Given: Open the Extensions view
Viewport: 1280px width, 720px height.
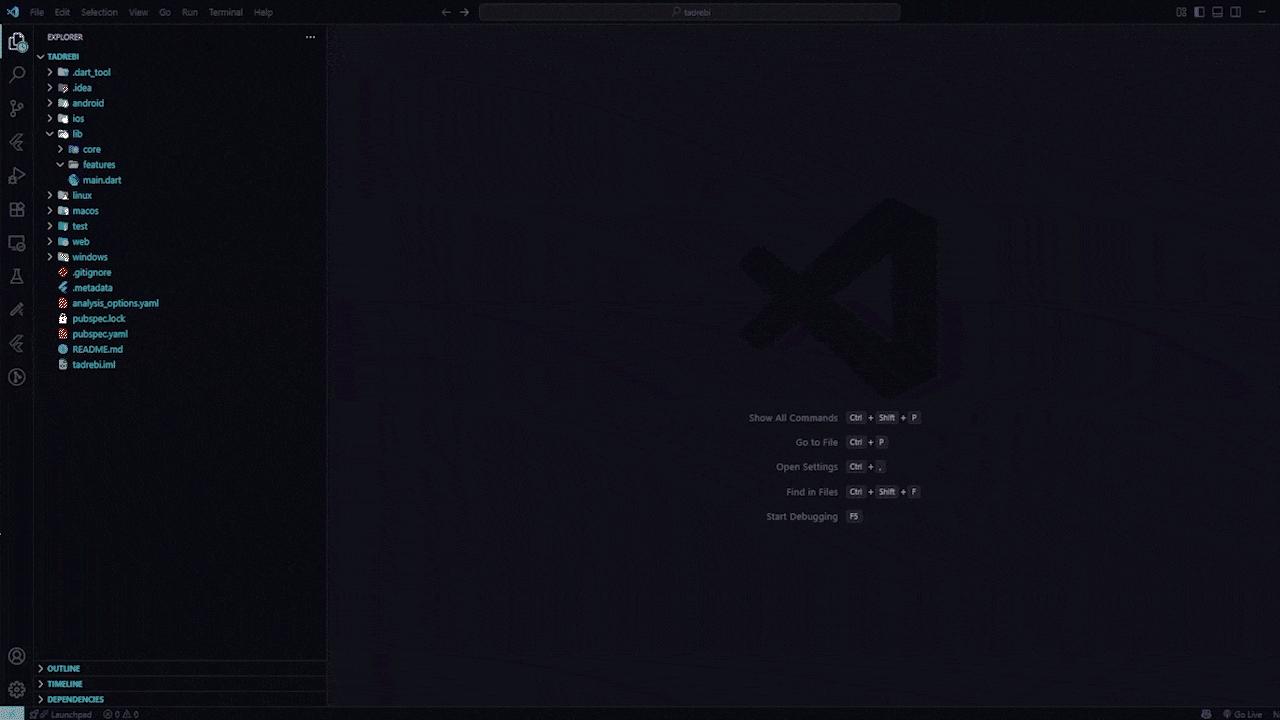Looking at the screenshot, I should [17, 210].
